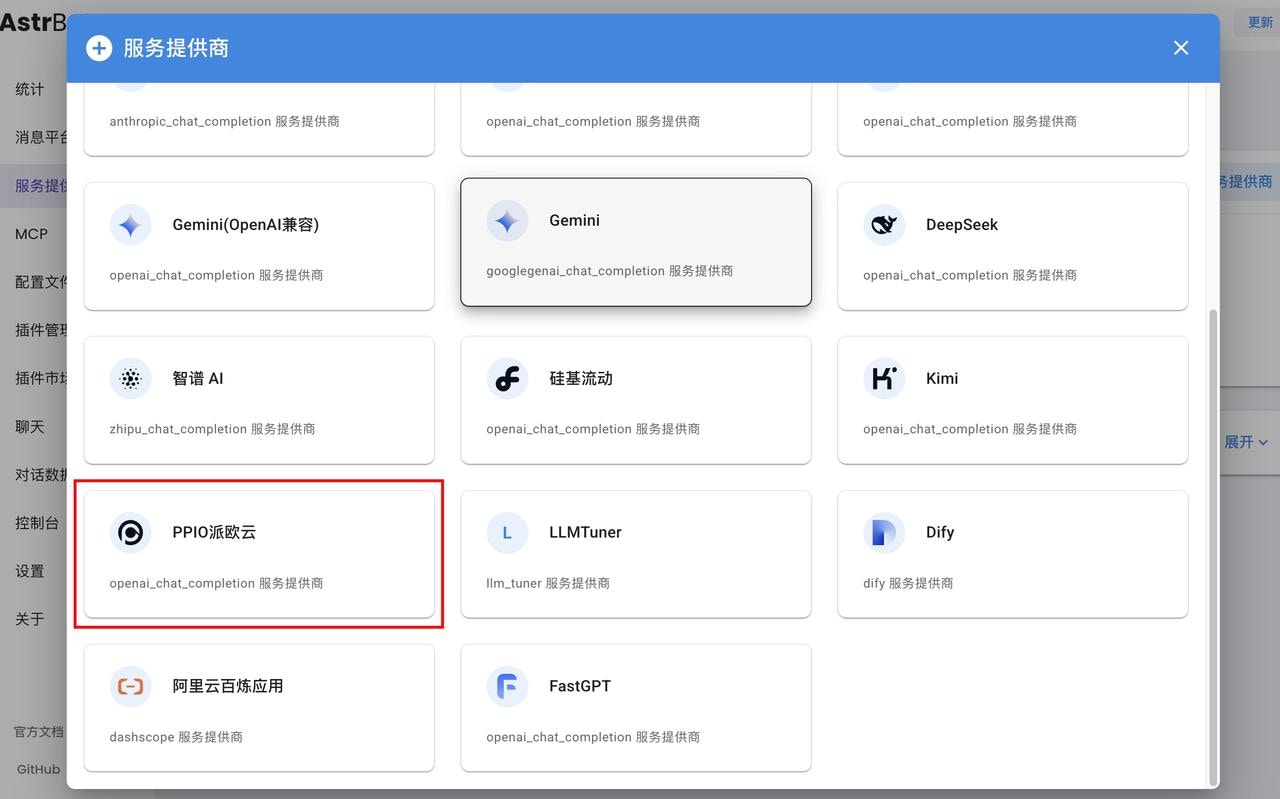Screen dimensions: 1280x799
Task: Click dify 服务提供商 text
Action: click(908, 583)
